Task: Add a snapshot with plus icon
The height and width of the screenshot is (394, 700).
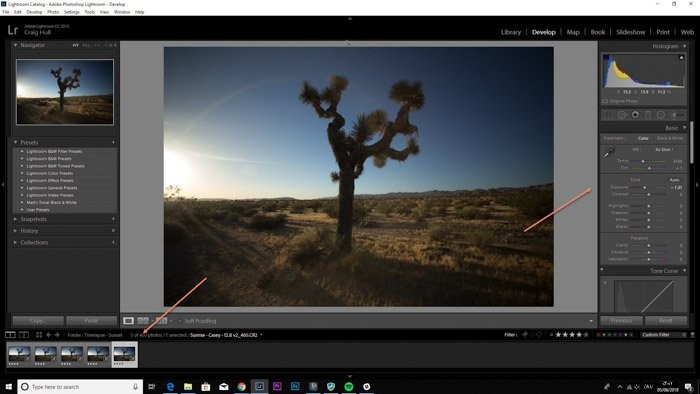Action: point(113,219)
